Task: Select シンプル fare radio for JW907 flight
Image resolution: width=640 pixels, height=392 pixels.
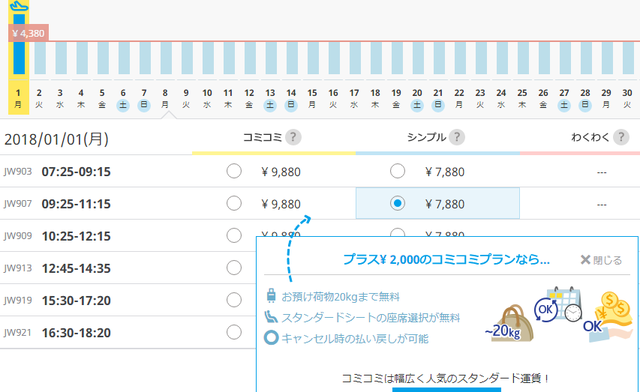Action: 398,203
